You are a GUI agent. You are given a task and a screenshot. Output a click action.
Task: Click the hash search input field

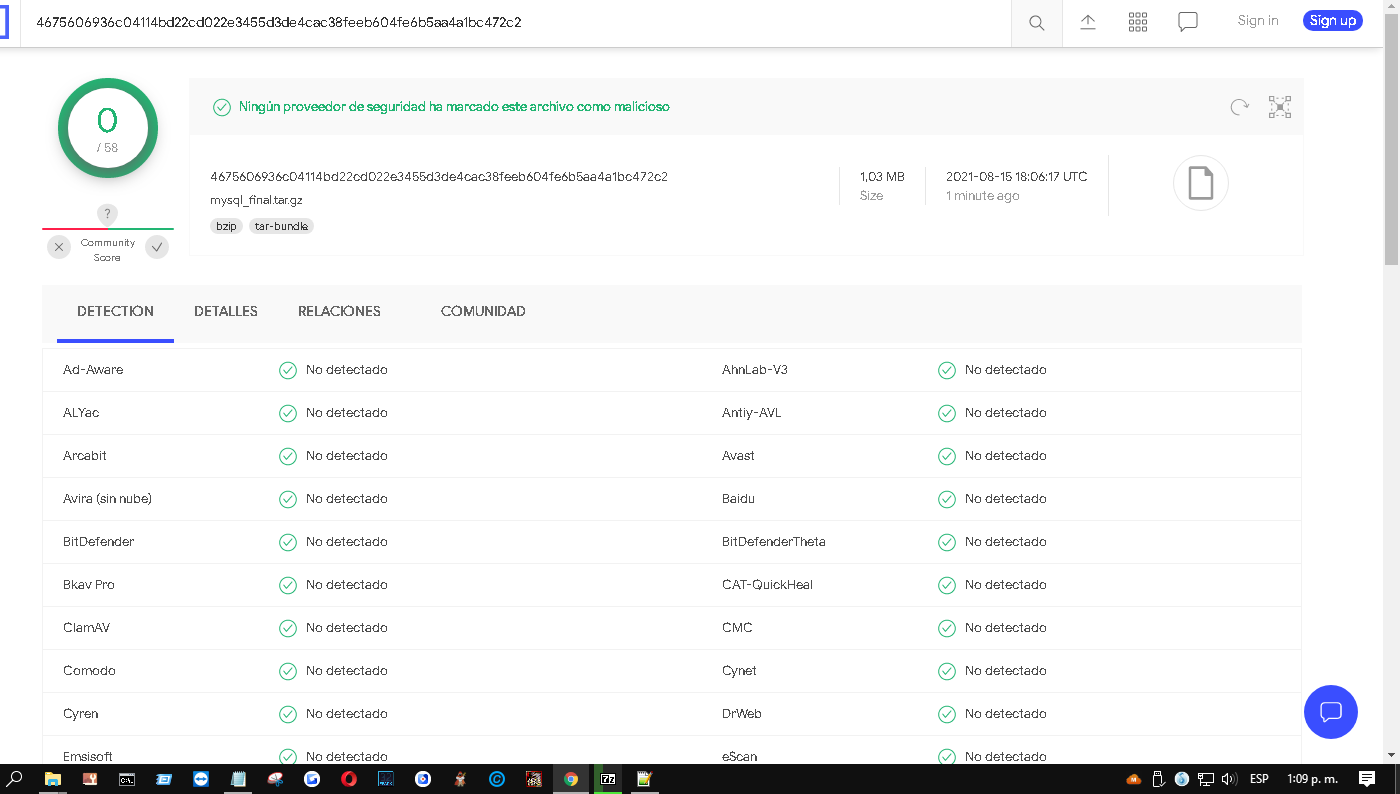click(x=515, y=22)
